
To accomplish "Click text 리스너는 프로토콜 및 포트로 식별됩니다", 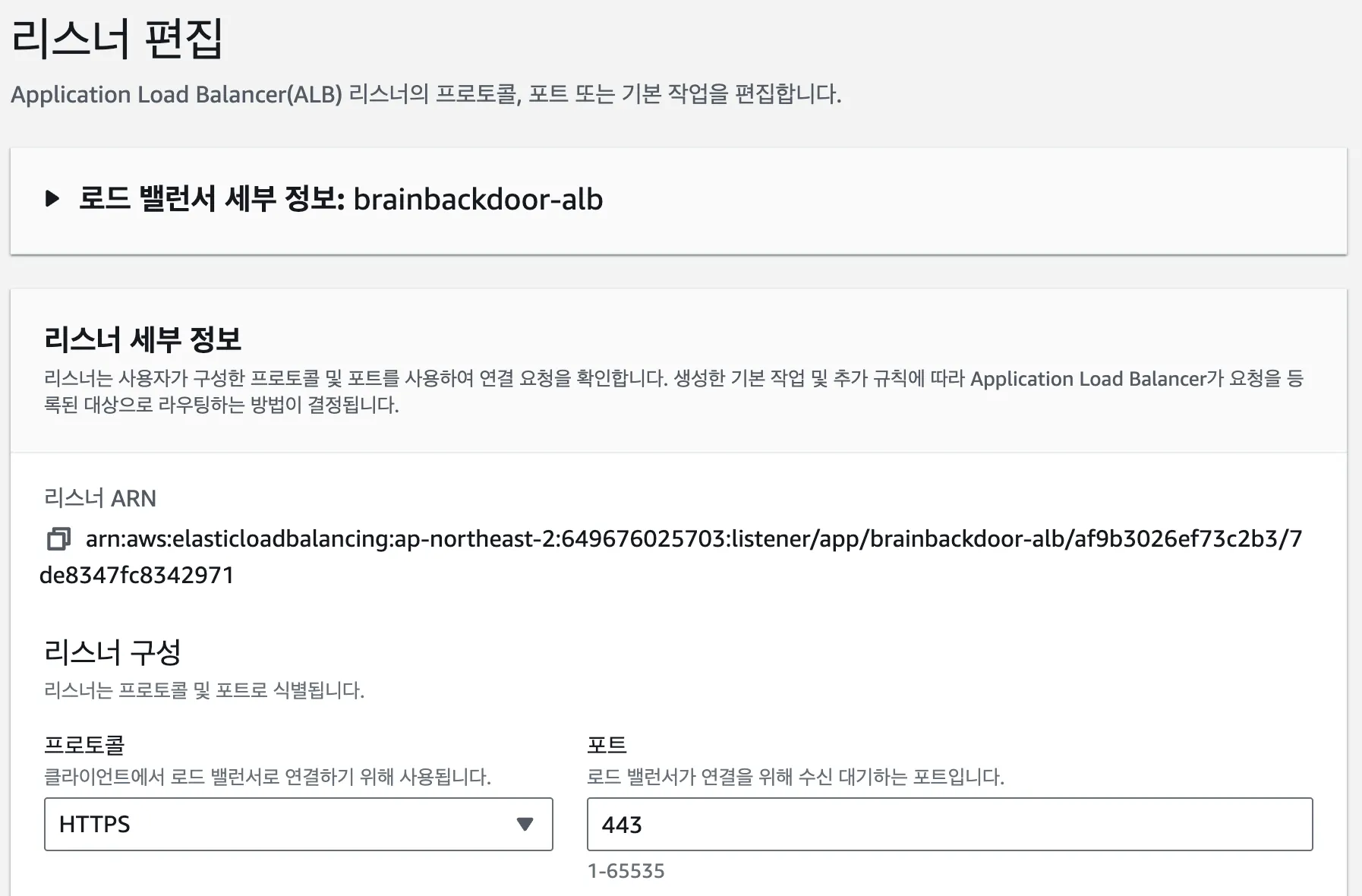I will click(x=204, y=690).
